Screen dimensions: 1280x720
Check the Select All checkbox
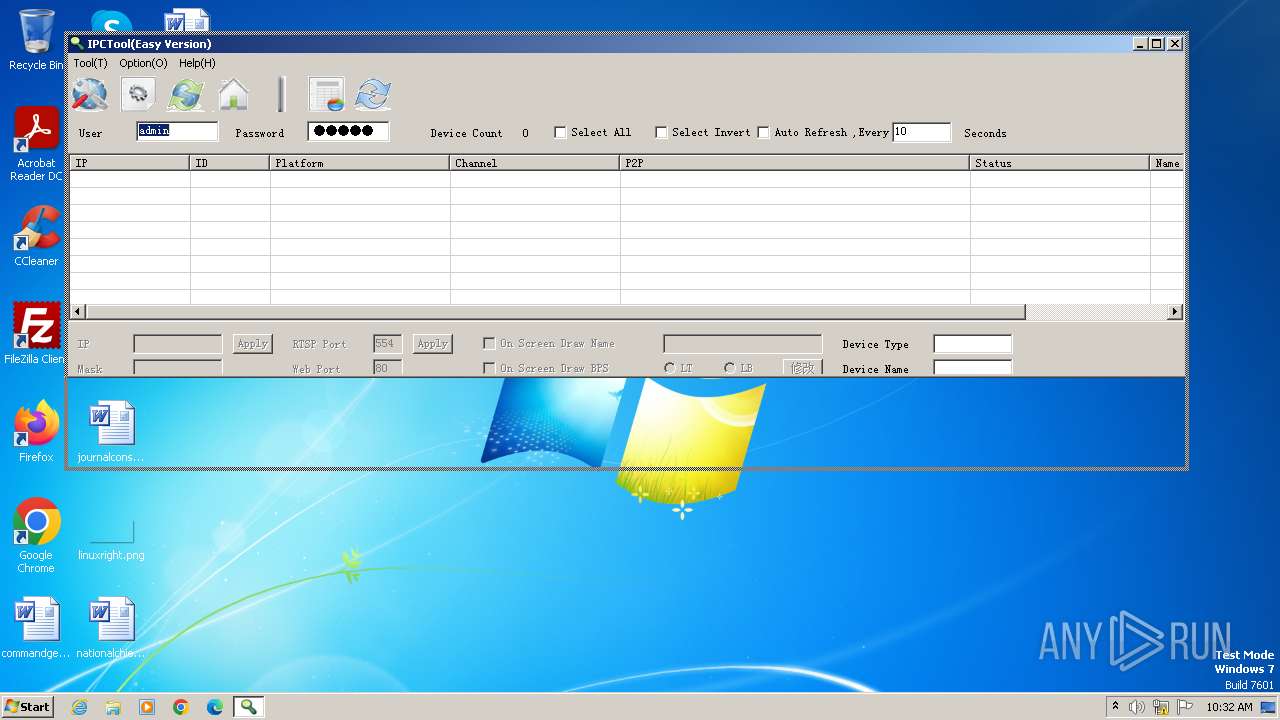(x=560, y=132)
